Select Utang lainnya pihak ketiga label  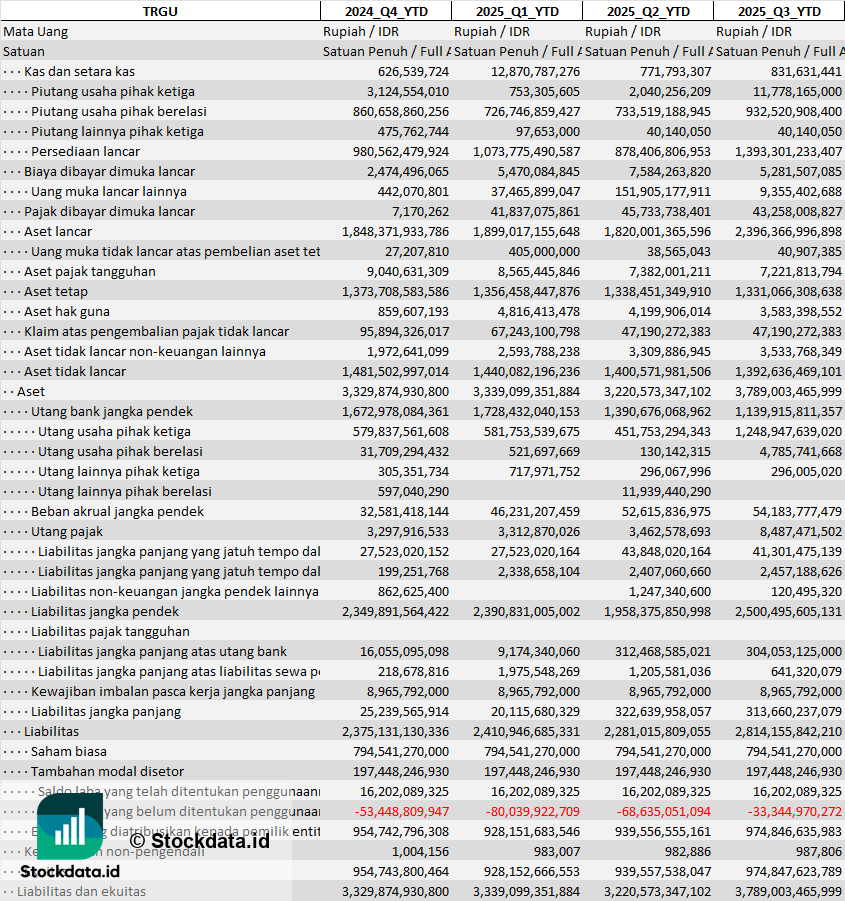119,472
